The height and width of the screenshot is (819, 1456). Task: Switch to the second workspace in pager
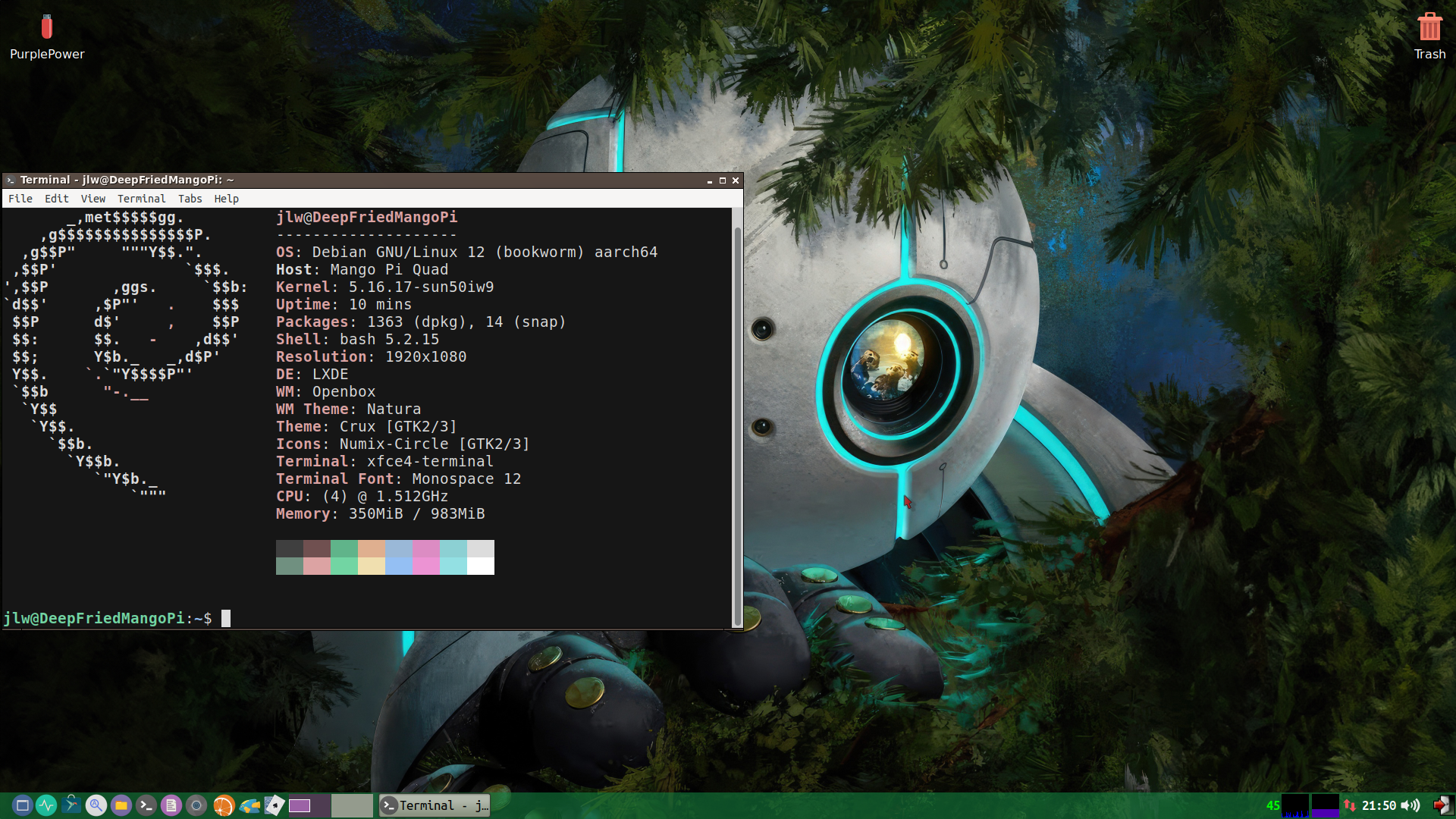[353, 805]
